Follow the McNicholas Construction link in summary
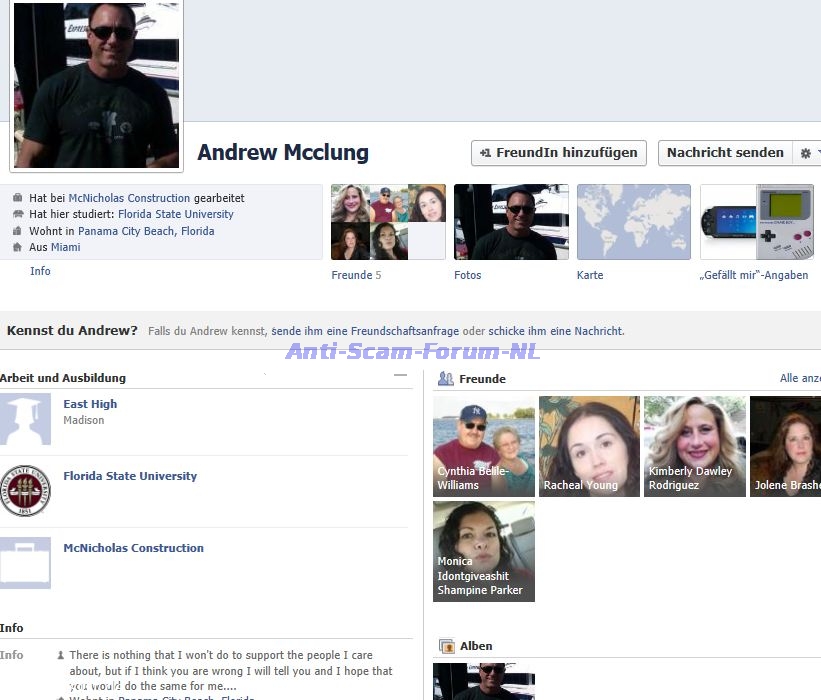The width and height of the screenshot is (821, 700). (129, 198)
